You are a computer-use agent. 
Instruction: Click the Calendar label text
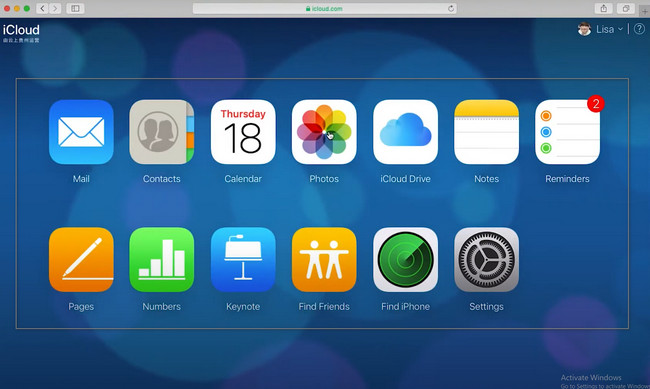pyautogui.click(x=243, y=179)
